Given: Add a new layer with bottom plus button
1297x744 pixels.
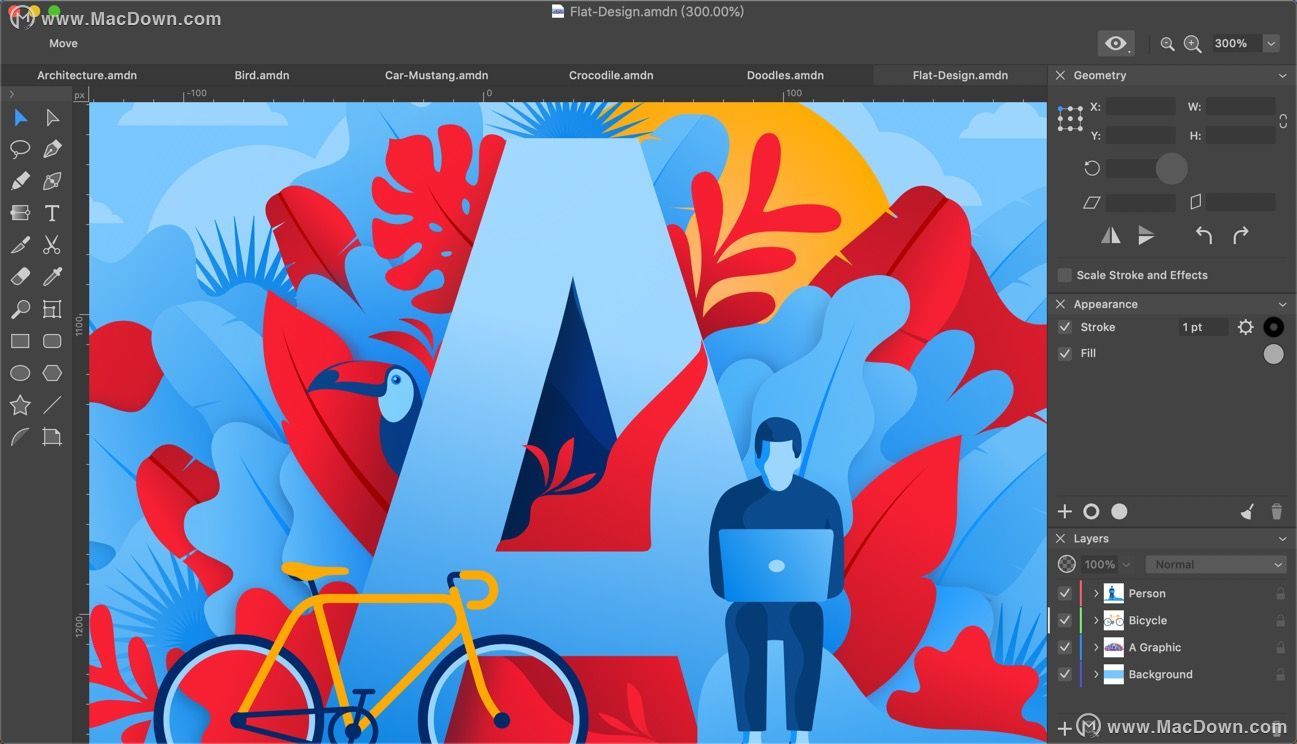Looking at the screenshot, I should coord(1065,728).
